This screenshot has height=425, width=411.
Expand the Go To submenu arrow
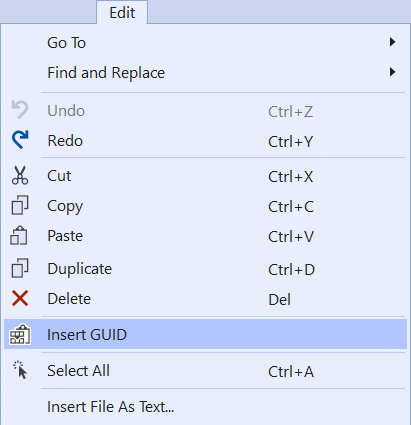tap(392, 42)
